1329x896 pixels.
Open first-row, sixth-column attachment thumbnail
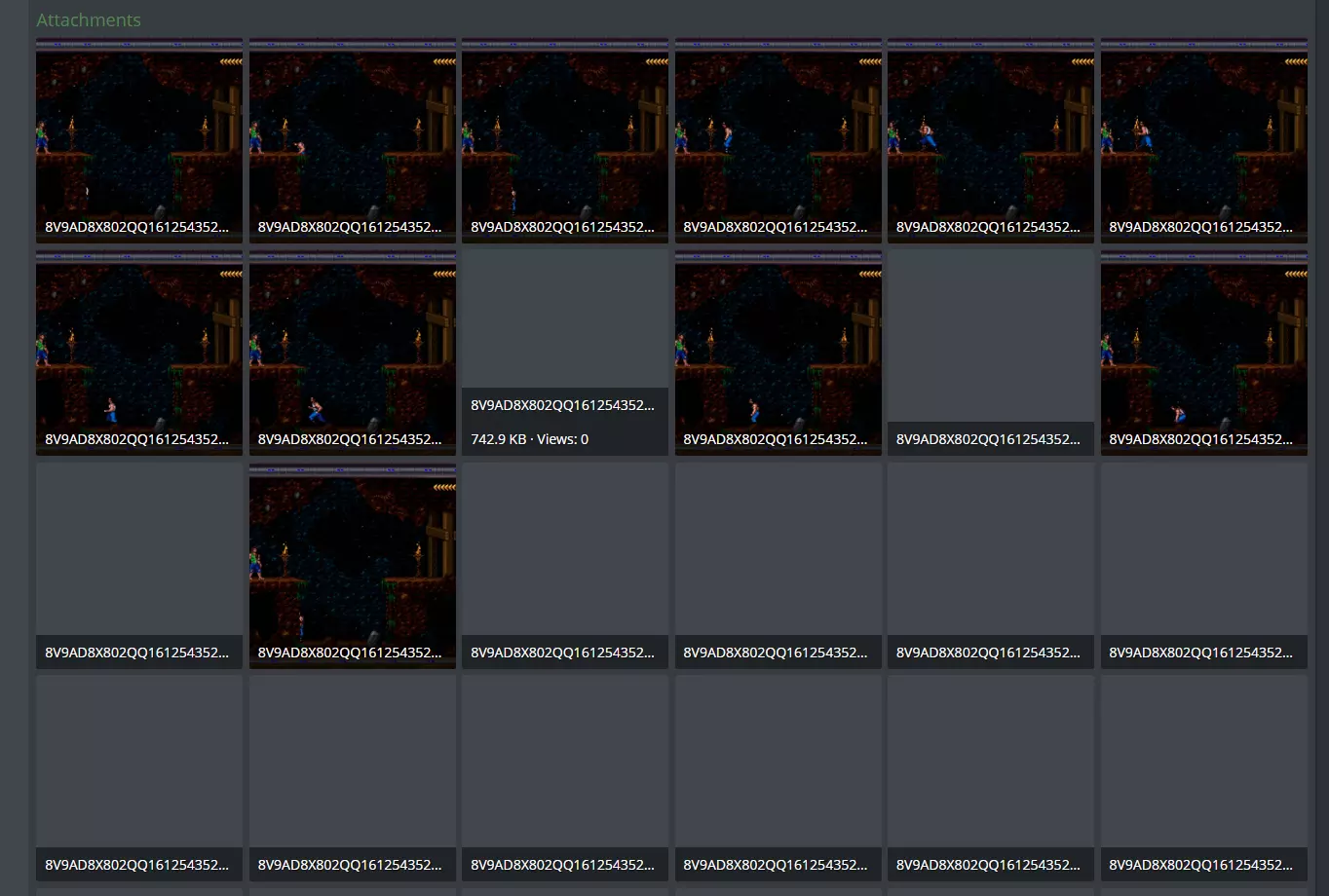[1204, 140]
